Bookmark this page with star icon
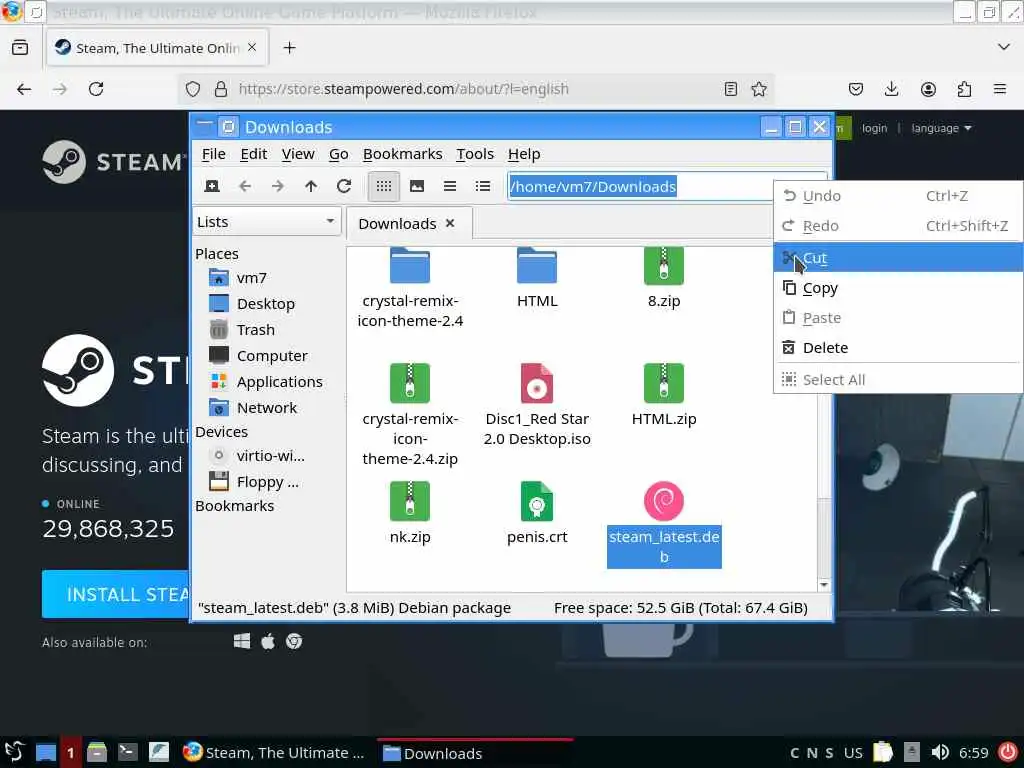The width and height of the screenshot is (1024, 768). click(x=759, y=89)
